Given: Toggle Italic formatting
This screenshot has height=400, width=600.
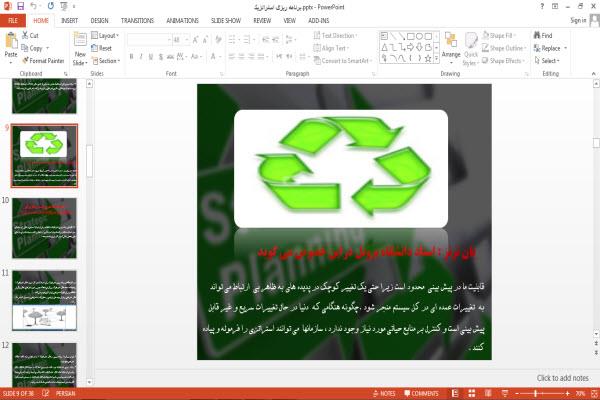Looking at the screenshot, I should (141, 57).
